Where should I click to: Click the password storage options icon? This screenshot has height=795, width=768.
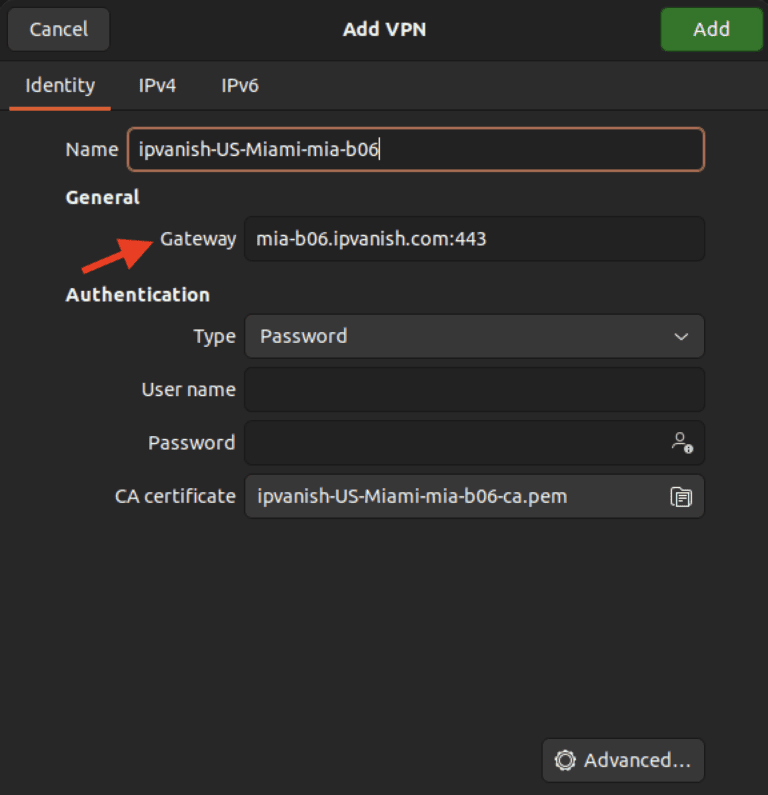click(682, 443)
